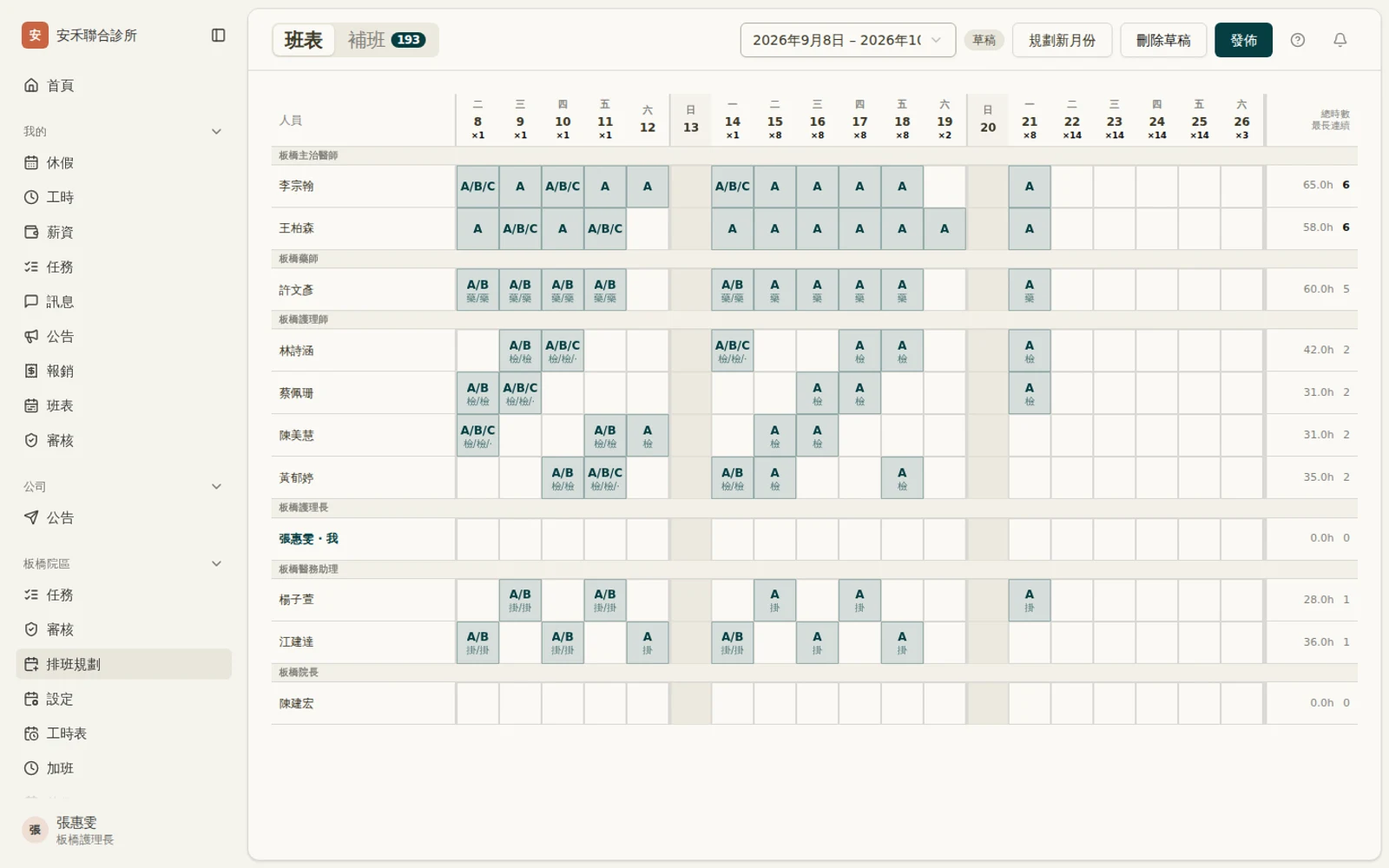Open 訊息 chat icon in sidebar

tap(31, 301)
